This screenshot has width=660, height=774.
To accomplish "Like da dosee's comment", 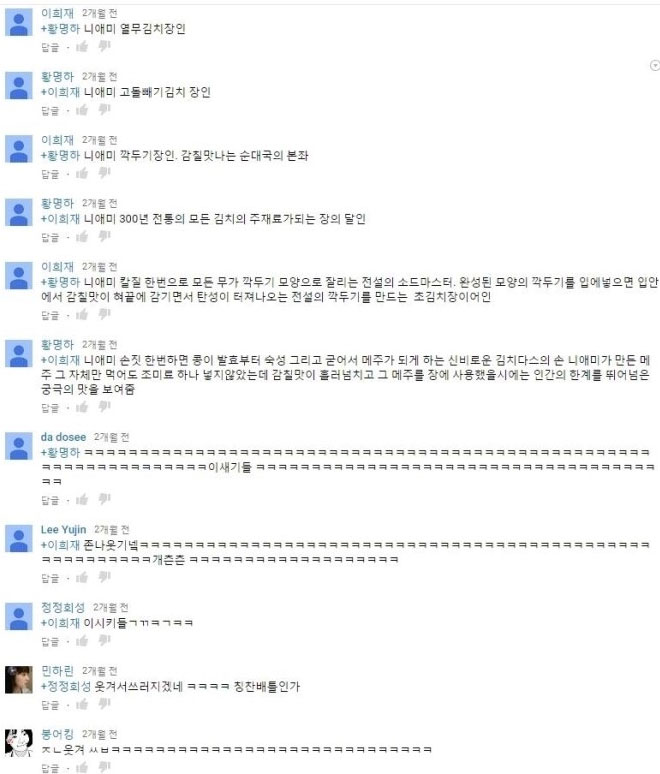I will pyautogui.click(x=82, y=499).
